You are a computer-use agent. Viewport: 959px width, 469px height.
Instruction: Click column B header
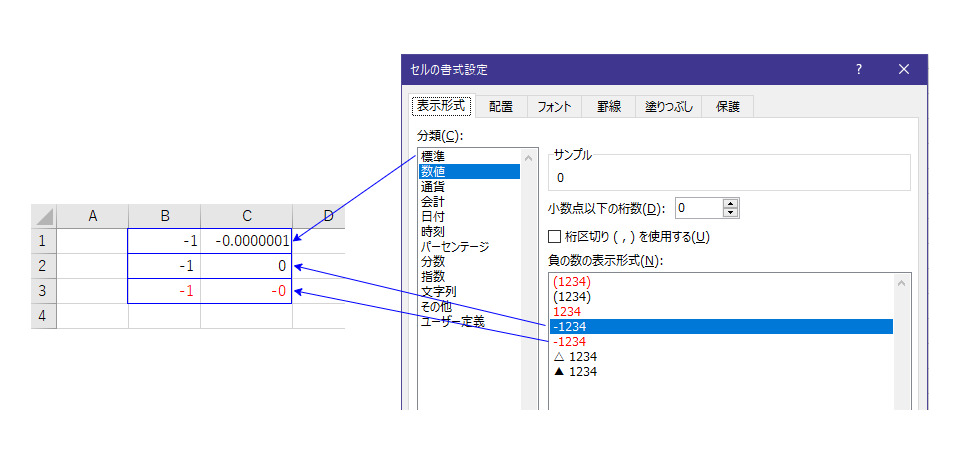pyautogui.click(x=164, y=216)
